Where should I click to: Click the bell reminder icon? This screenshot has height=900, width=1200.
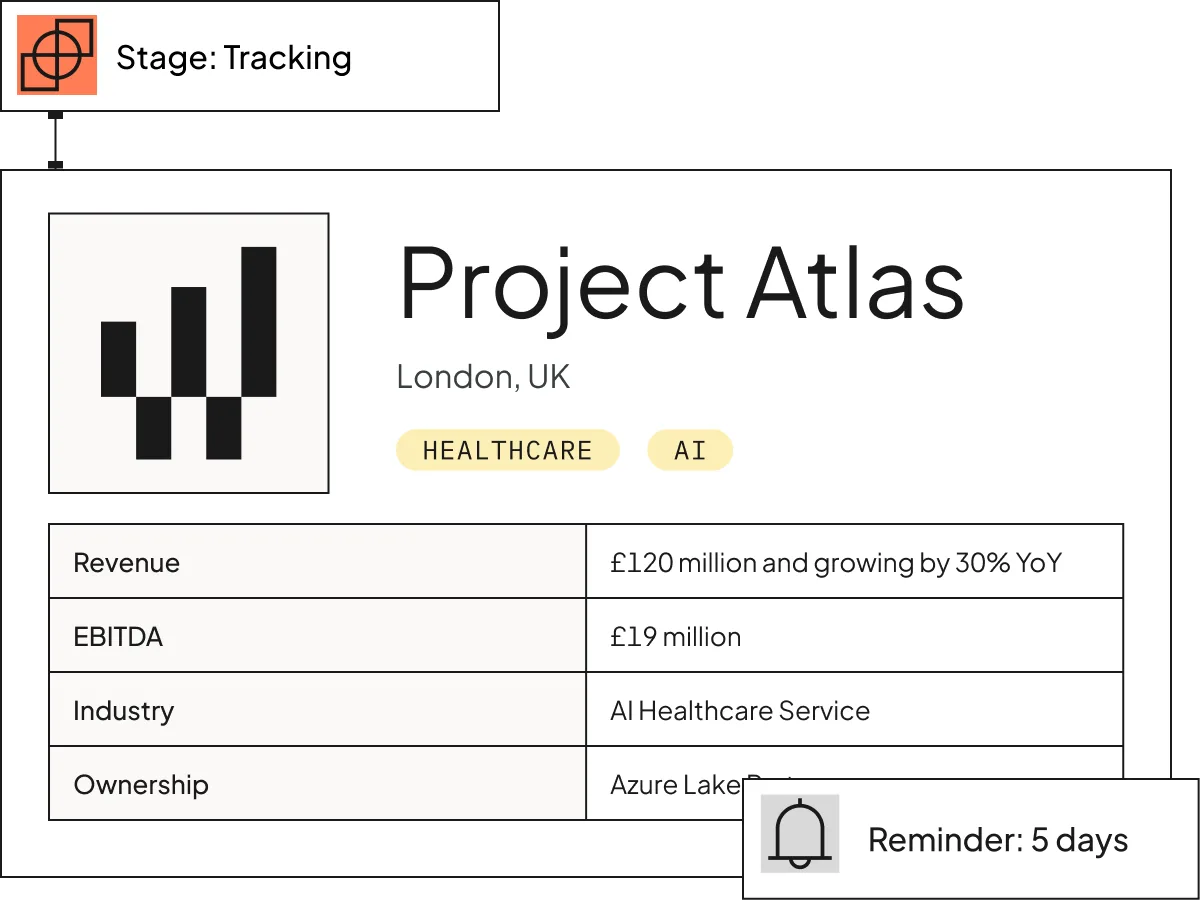pyautogui.click(x=800, y=833)
